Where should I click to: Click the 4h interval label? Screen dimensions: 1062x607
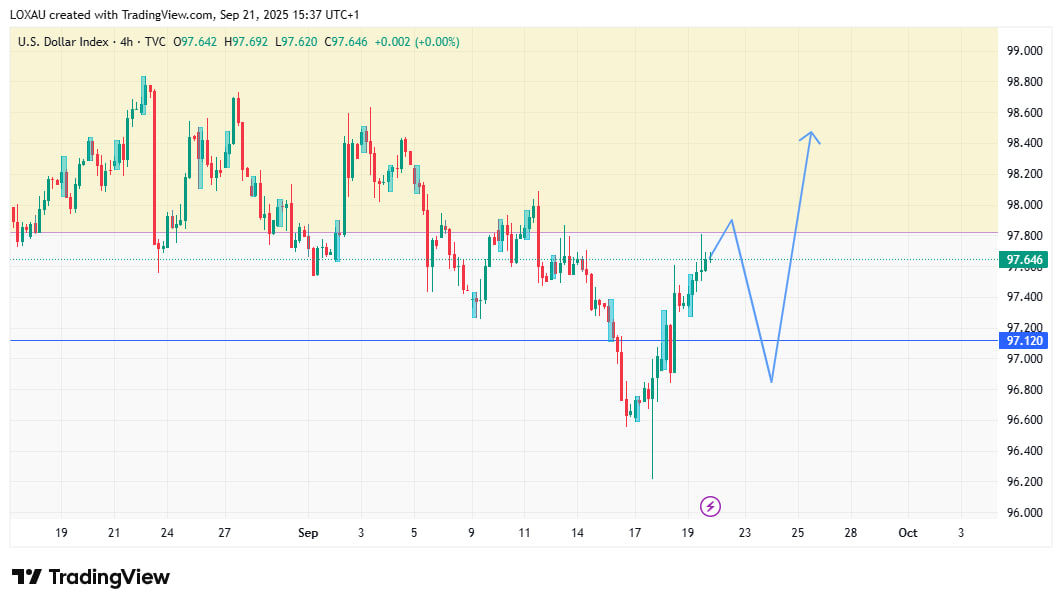pyautogui.click(x=123, y=42)
